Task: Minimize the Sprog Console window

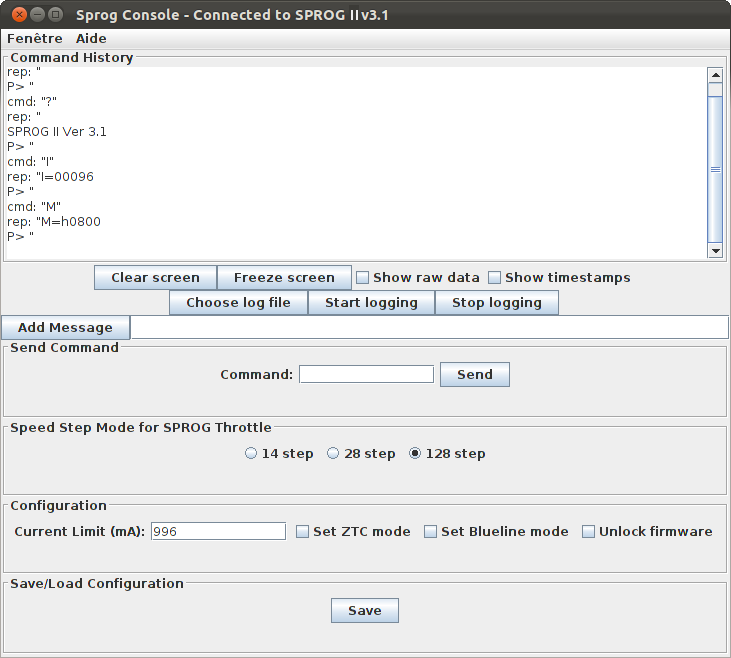Action: (37, 14)
